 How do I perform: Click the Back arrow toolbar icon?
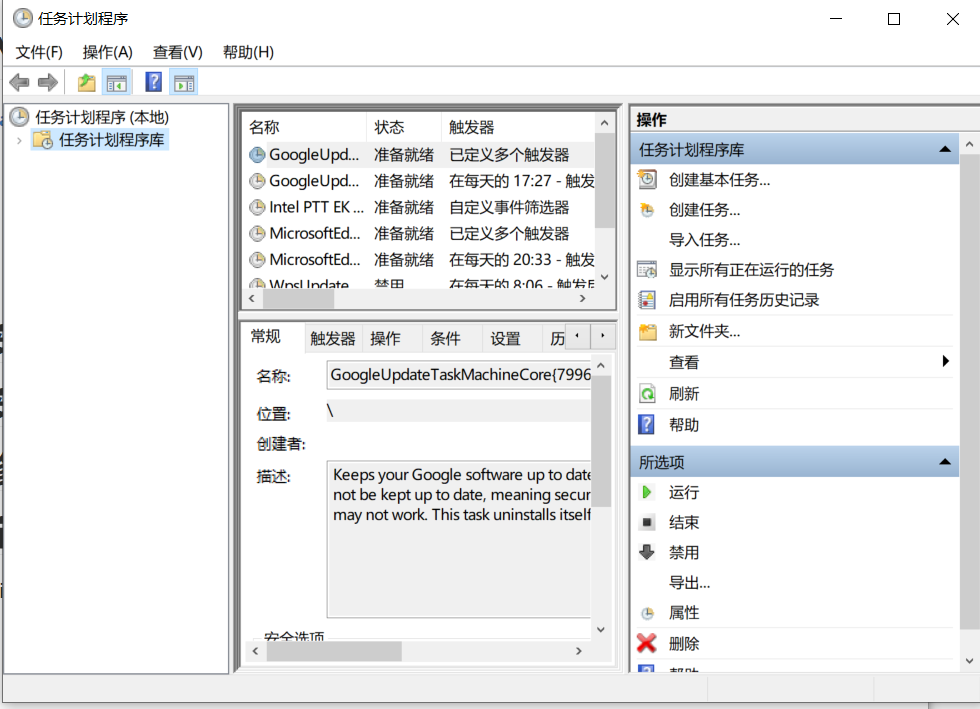[19, 83]
